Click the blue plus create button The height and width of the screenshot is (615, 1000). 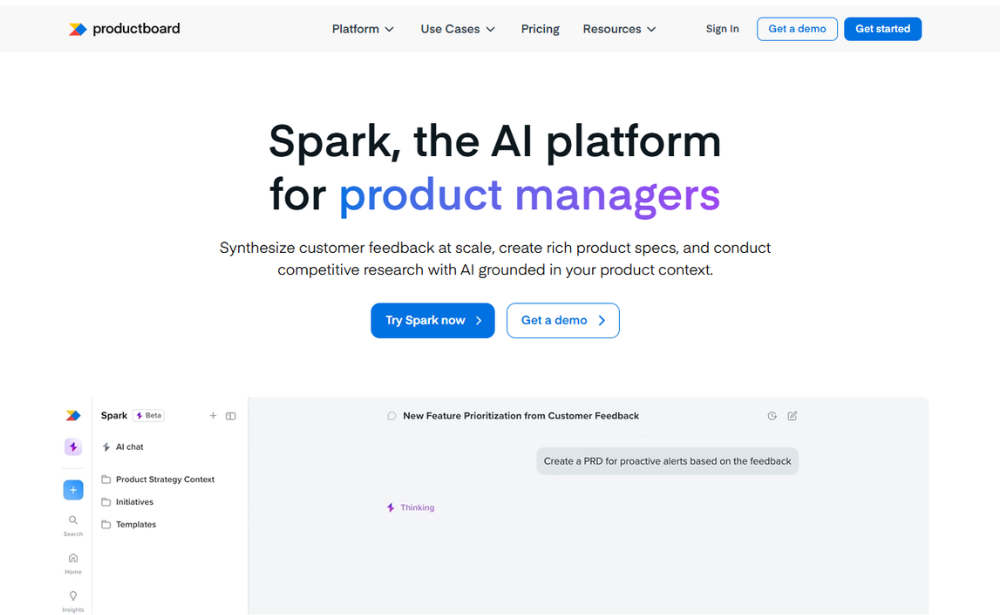coord(72,489)
